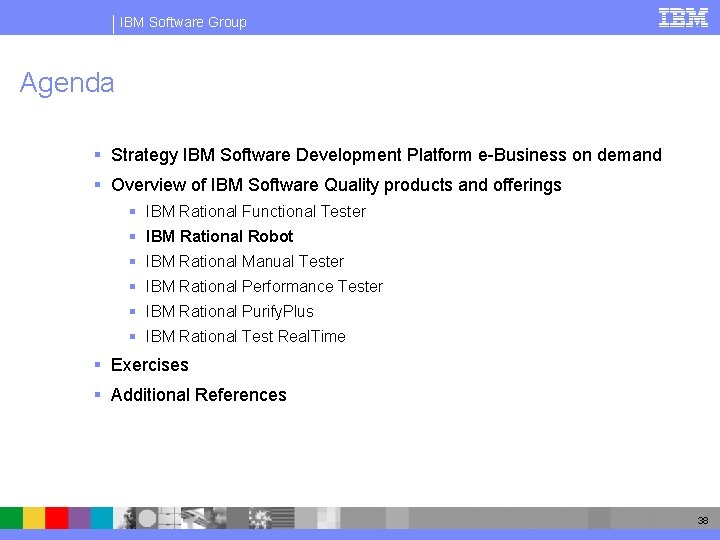This screenshot has height=540, width=720.
Task: Click the 'Exercises' agenda item
Action: 150,365
